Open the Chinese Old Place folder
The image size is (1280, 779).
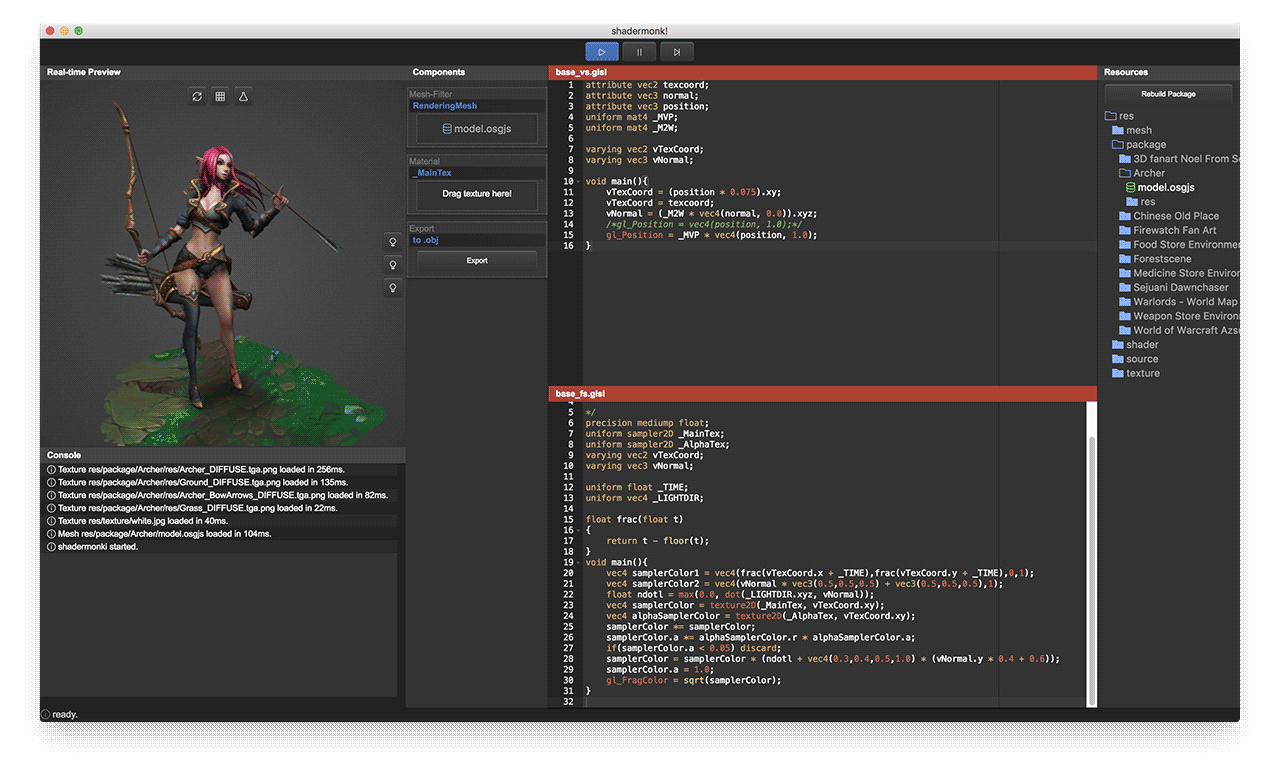click(x=1168, y=216)
